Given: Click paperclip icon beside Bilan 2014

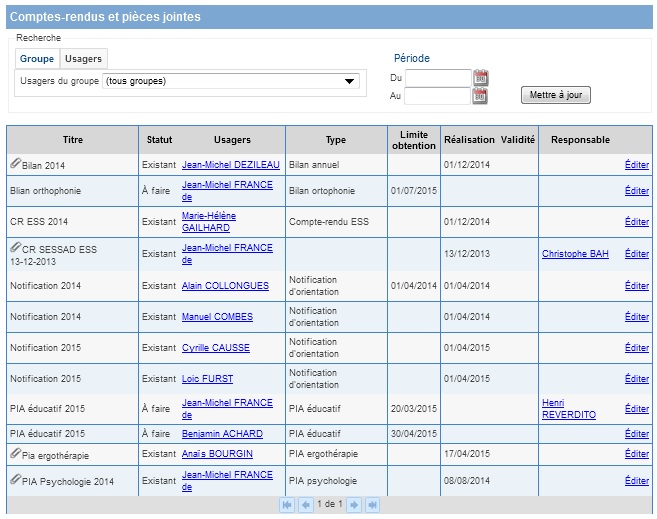Looking at the screenshot, I should coord(15,163).
